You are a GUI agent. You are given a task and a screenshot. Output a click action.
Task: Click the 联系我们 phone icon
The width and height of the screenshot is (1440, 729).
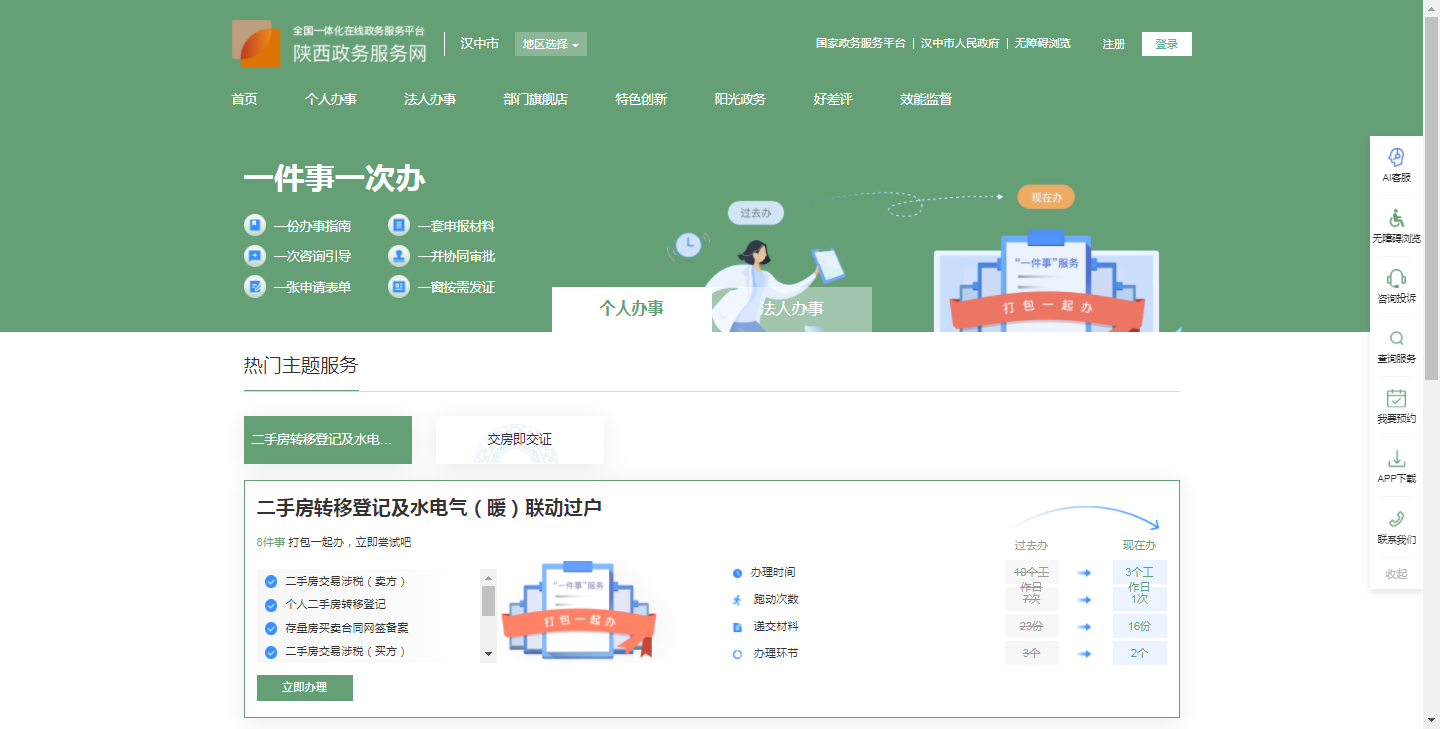coord(1396,519)
